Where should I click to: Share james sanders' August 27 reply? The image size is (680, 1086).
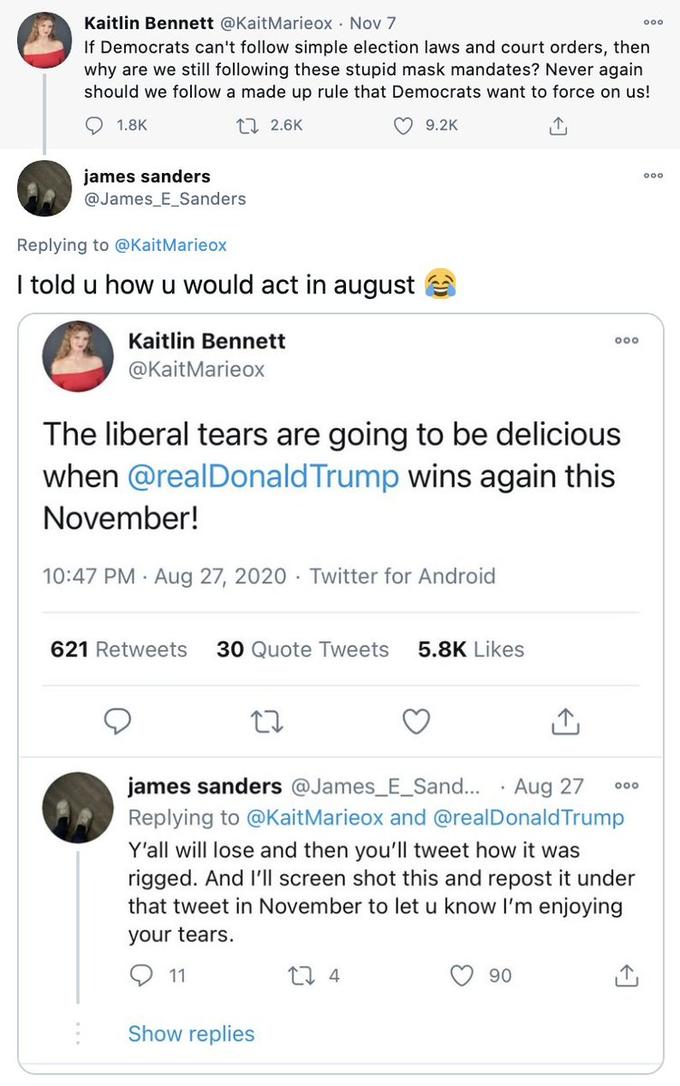click(625, 975)
